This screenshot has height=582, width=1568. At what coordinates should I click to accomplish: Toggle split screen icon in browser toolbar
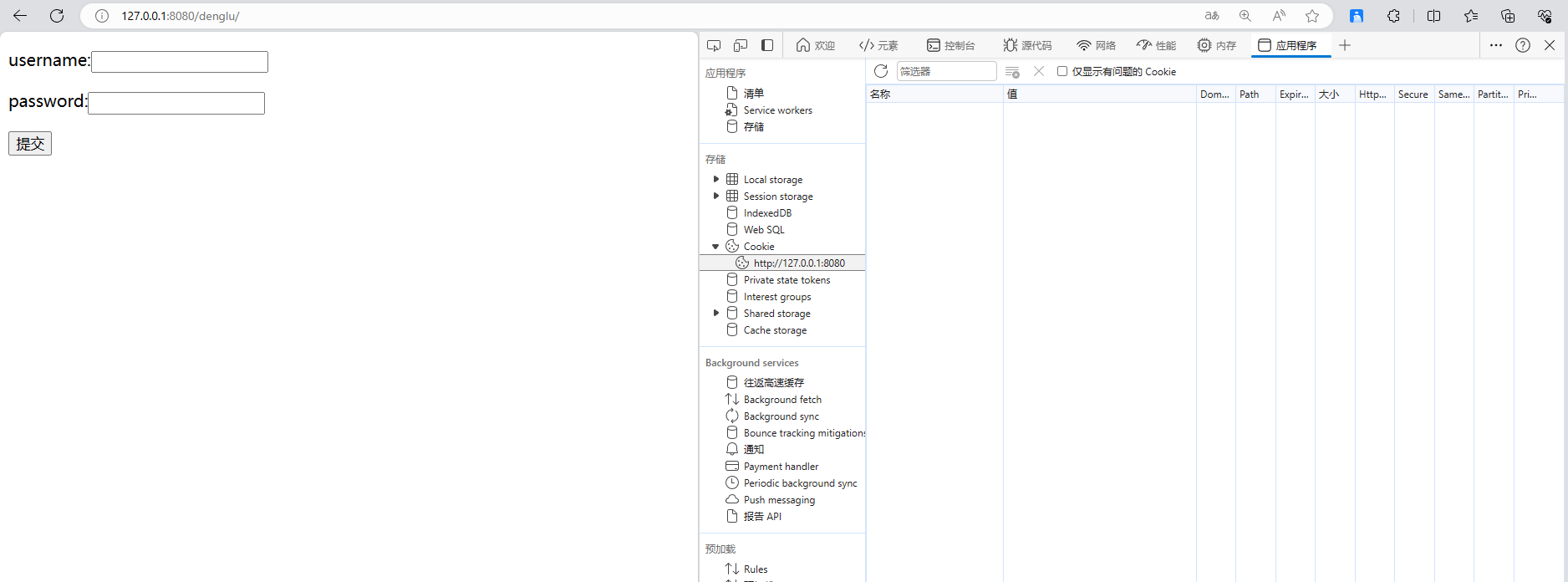pos(1433,16)
